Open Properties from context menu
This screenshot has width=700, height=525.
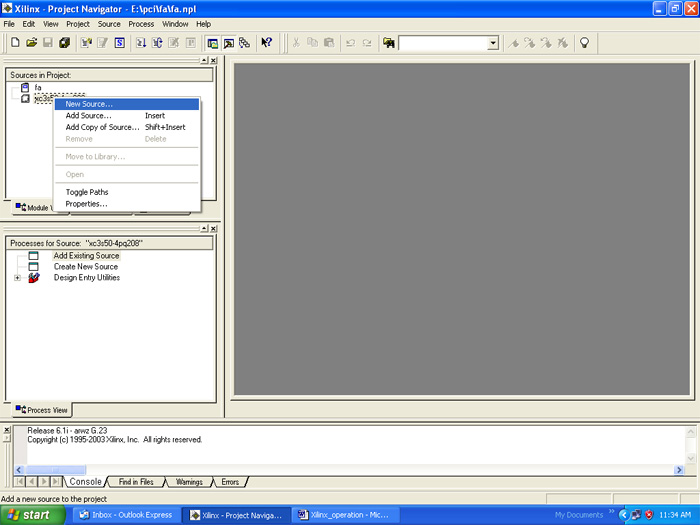127,204
